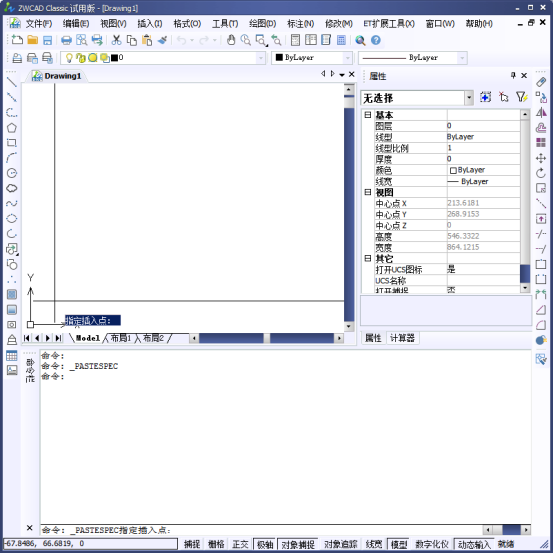Toggle 对象追踪 object tracking
This screenshot has height=554, width=554.
(x=341, y=544)
